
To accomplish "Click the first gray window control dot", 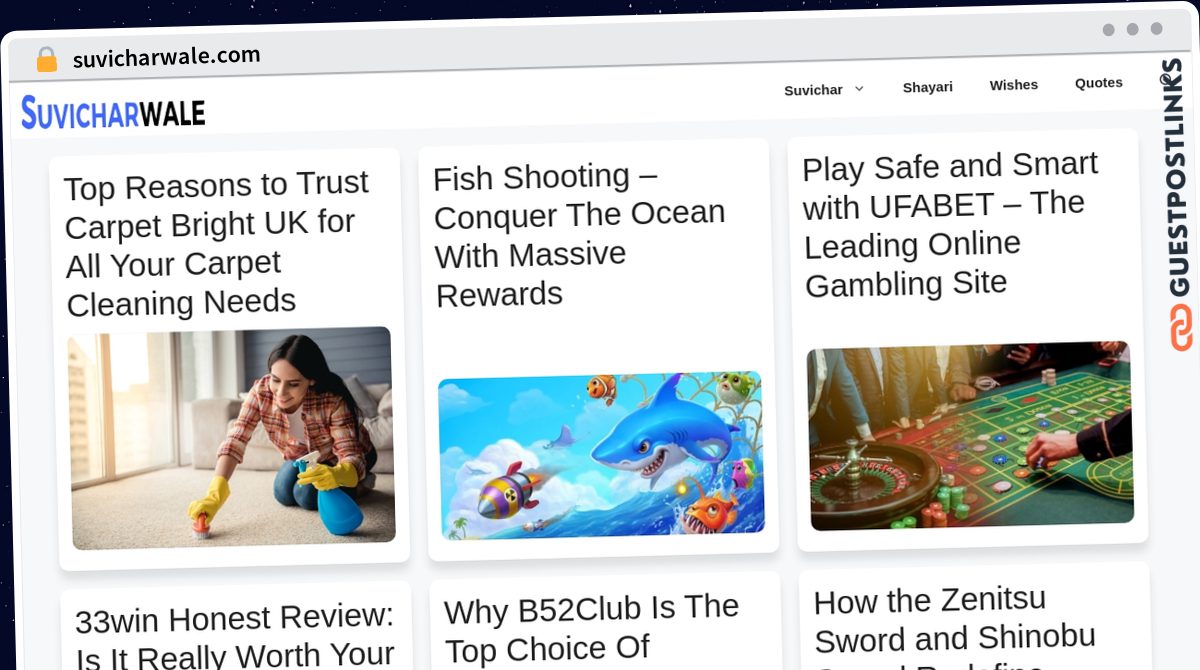I will coord(1108,30).
